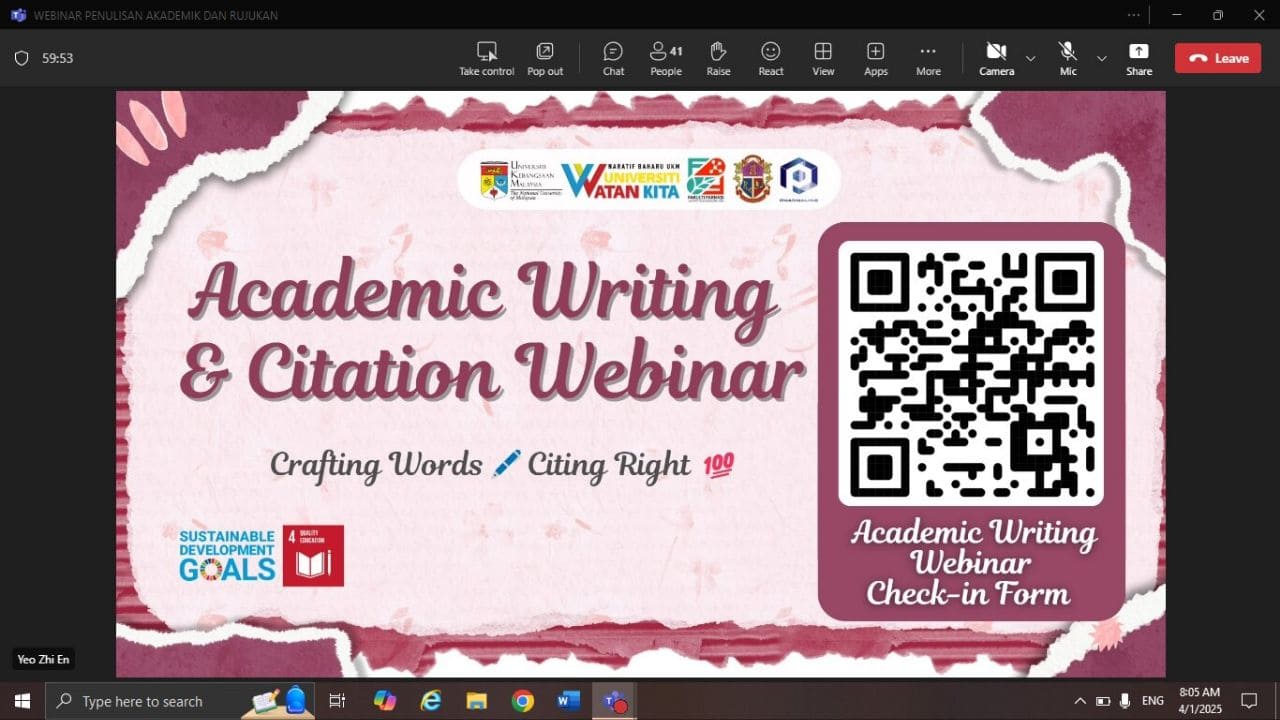Open the View layout menu
The image size is (1280, 720).
coord(823,58)
